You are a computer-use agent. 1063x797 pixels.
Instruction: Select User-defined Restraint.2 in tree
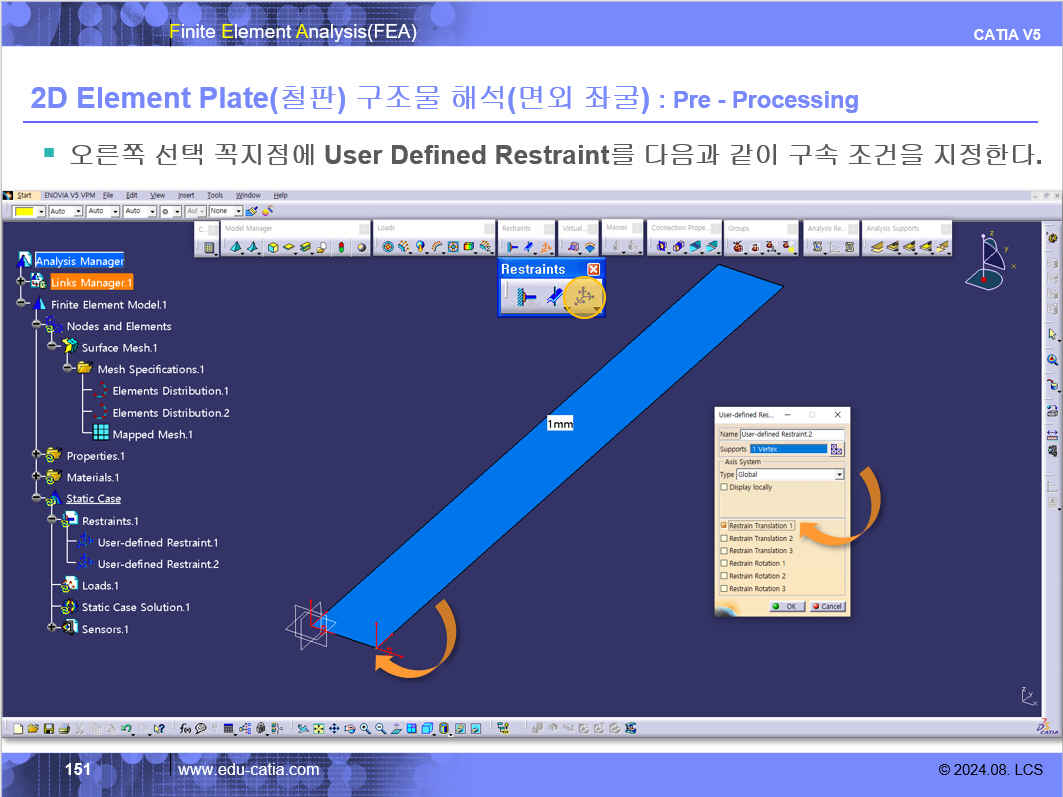click(x=158, y=564)
